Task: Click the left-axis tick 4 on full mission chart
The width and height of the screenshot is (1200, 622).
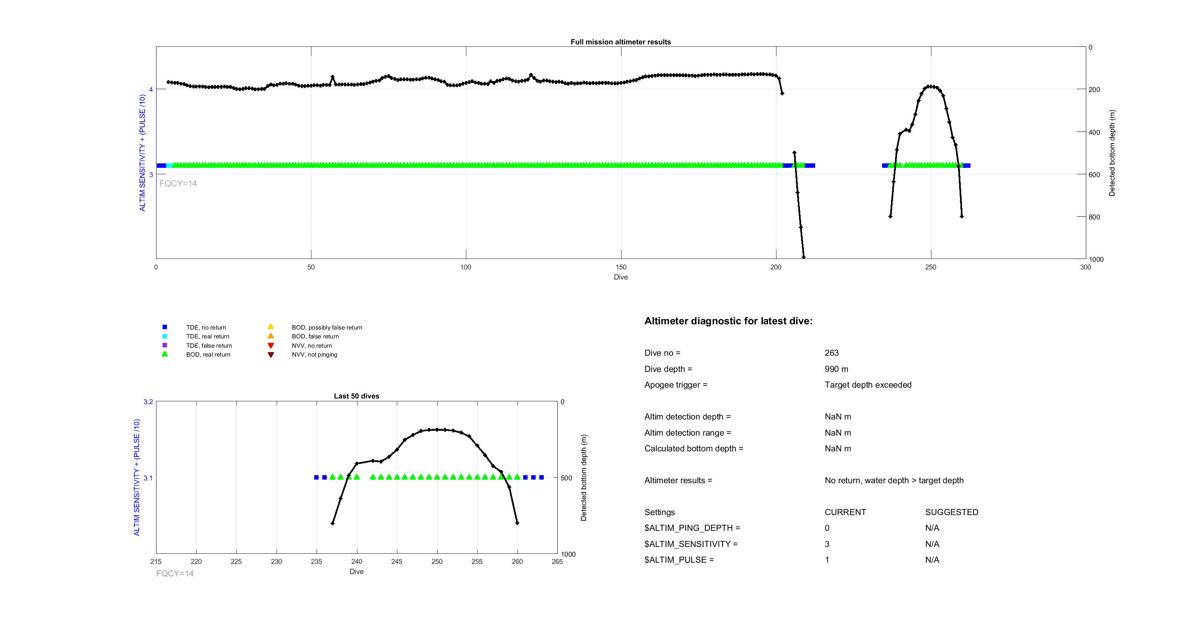Action: pos(151,90)
